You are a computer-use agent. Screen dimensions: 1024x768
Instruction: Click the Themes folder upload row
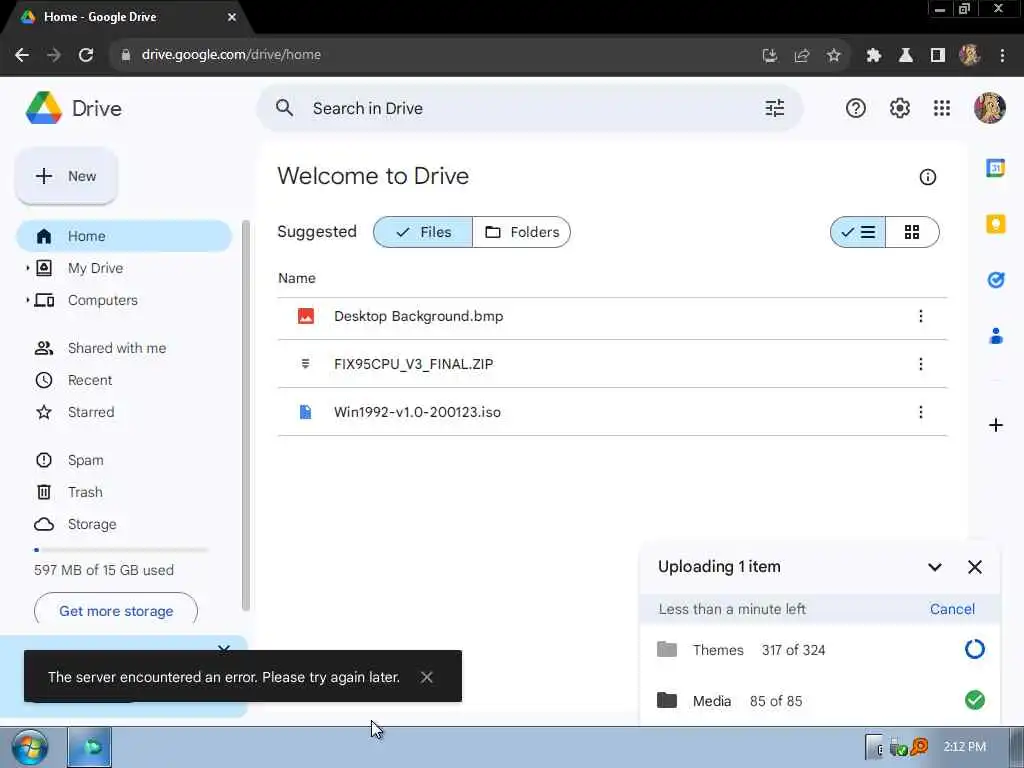pos(820,650)
